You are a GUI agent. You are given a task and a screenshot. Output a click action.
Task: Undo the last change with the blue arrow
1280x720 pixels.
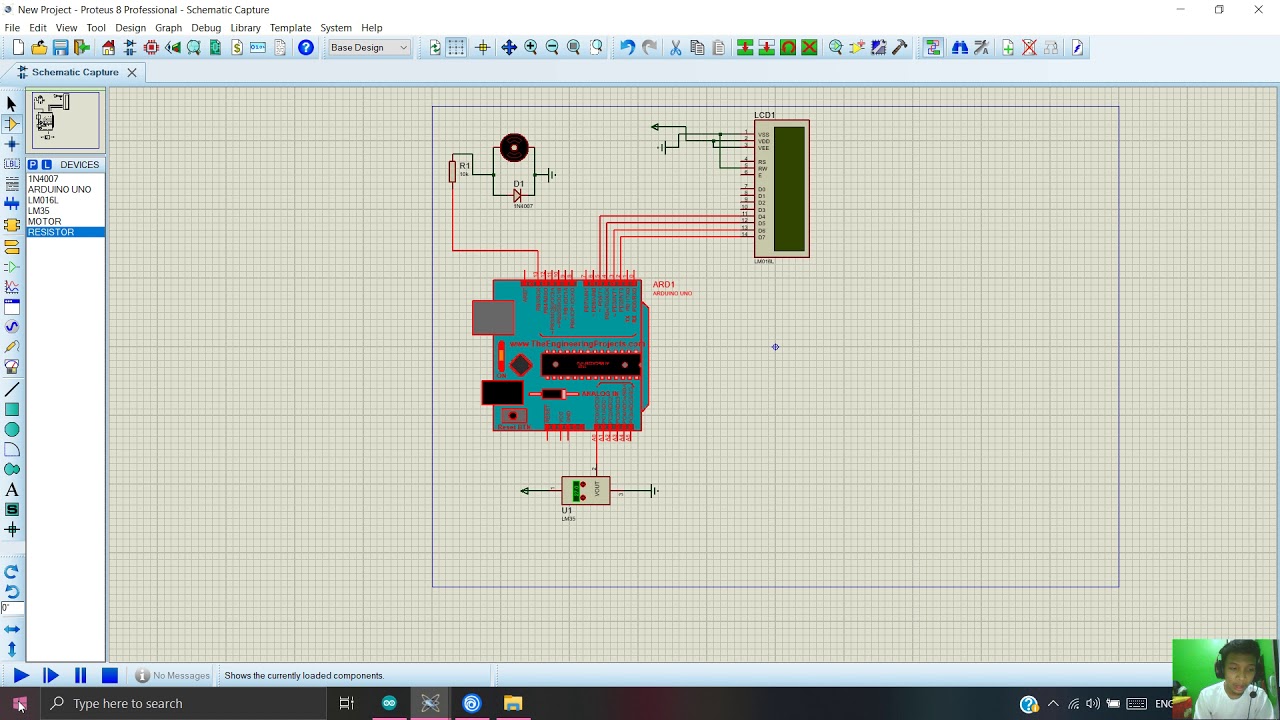(627, 48)
